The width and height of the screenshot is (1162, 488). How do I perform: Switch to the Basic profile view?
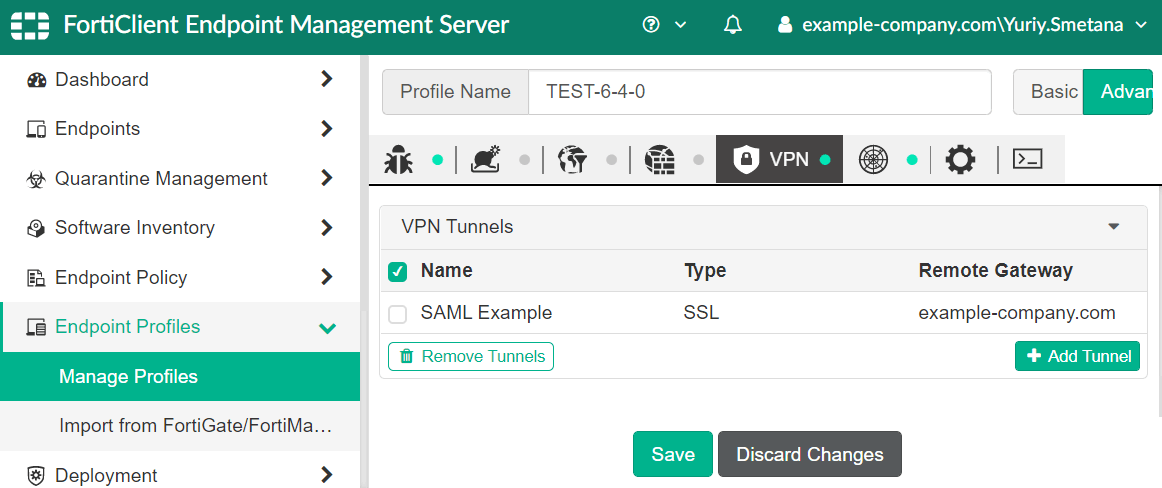(1053, 92)
